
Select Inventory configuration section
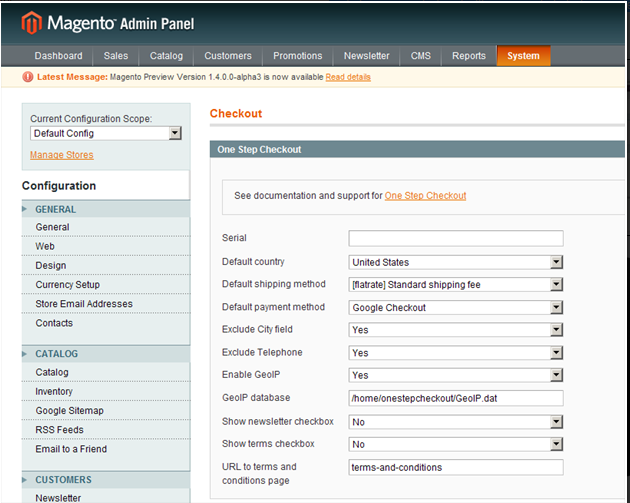(106, 391)
